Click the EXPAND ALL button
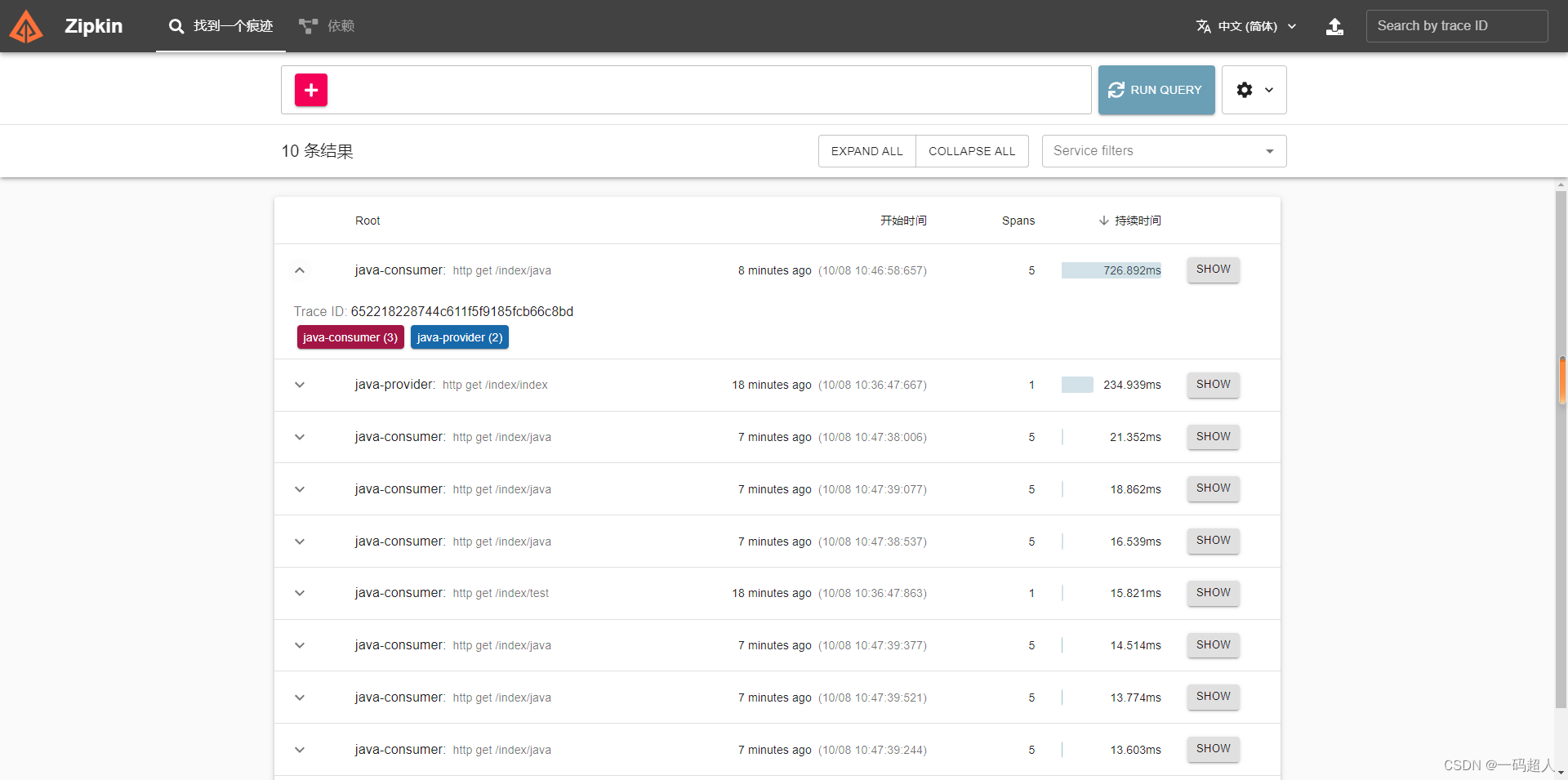Image resolution: width=1568 pixels, height=780 pixels. point(867,151)
